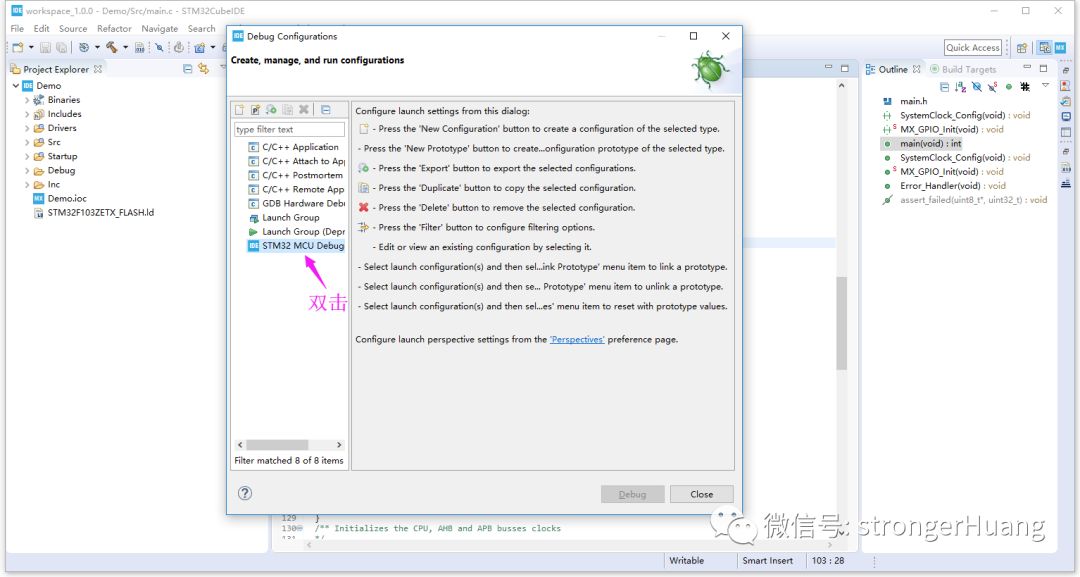Select STM32 MCU Debugging configuration type
Image resolution: width=1080 pixels, height=577 pixels.
point(296,246)
